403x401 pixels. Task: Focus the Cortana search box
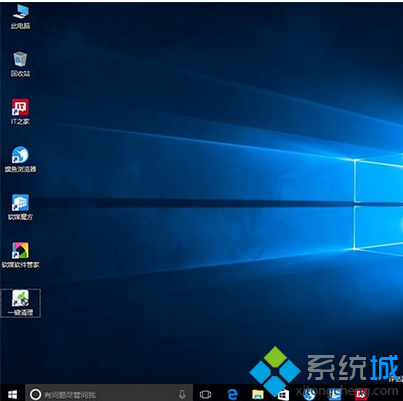tap(109, 394)
